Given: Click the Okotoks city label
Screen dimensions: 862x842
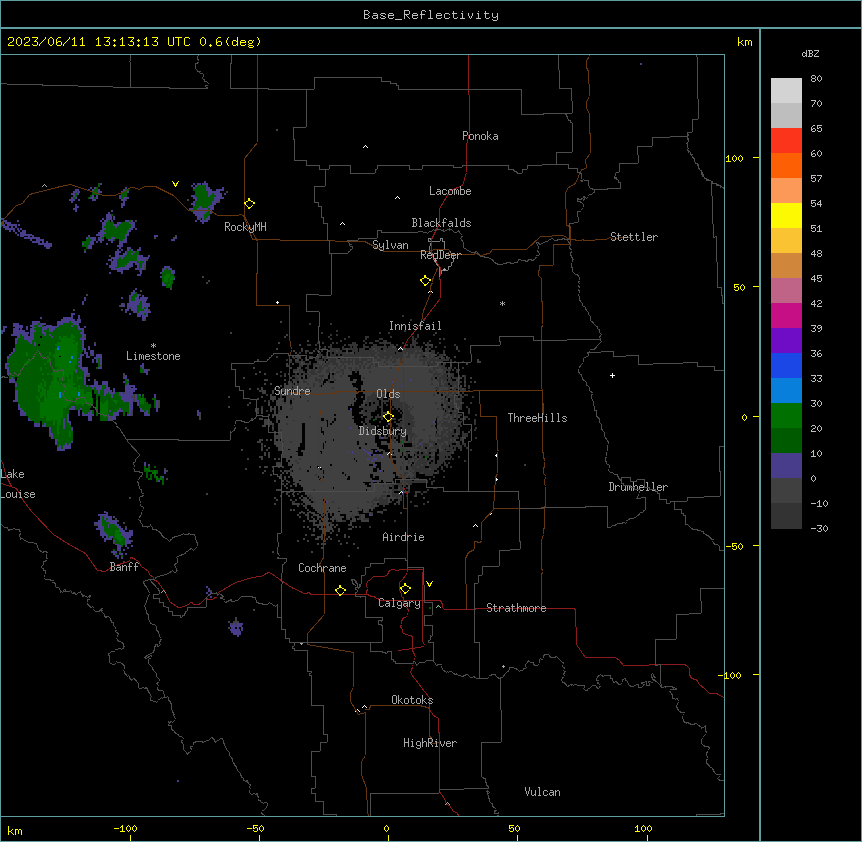Looking at the screenshot, I should (412, 700).
